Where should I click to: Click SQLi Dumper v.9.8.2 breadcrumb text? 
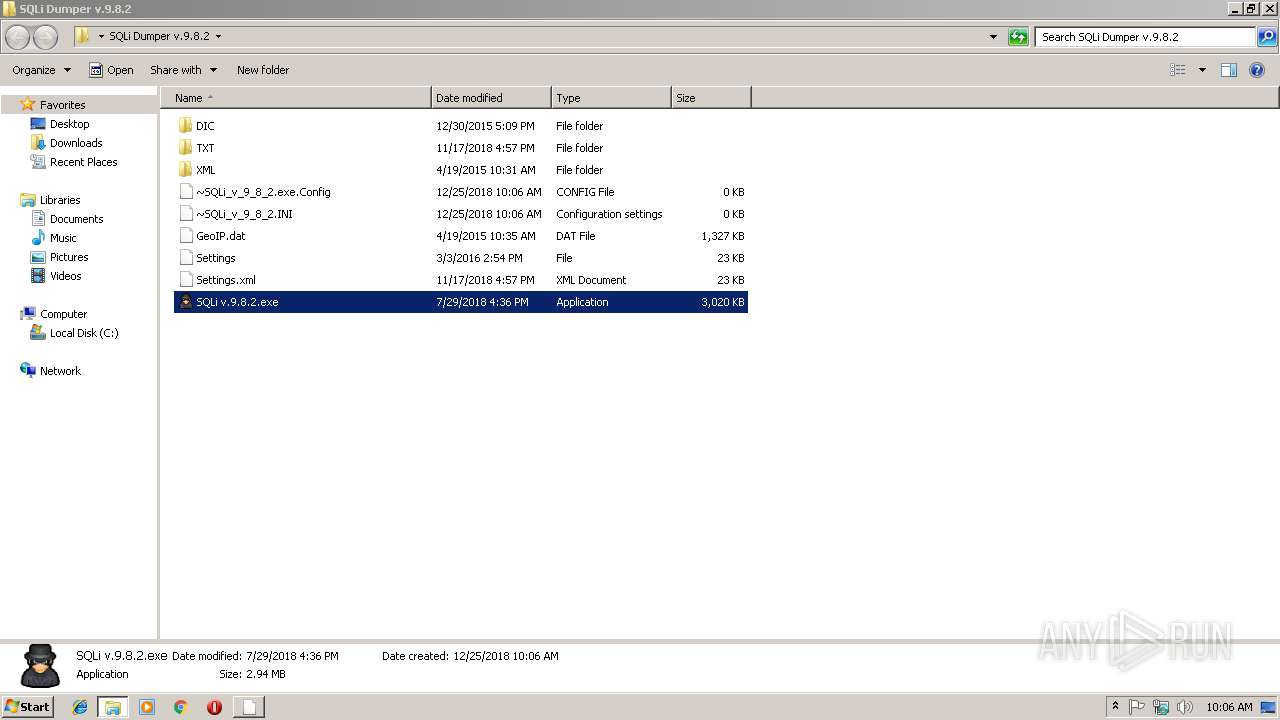click(x=159, y=37)
